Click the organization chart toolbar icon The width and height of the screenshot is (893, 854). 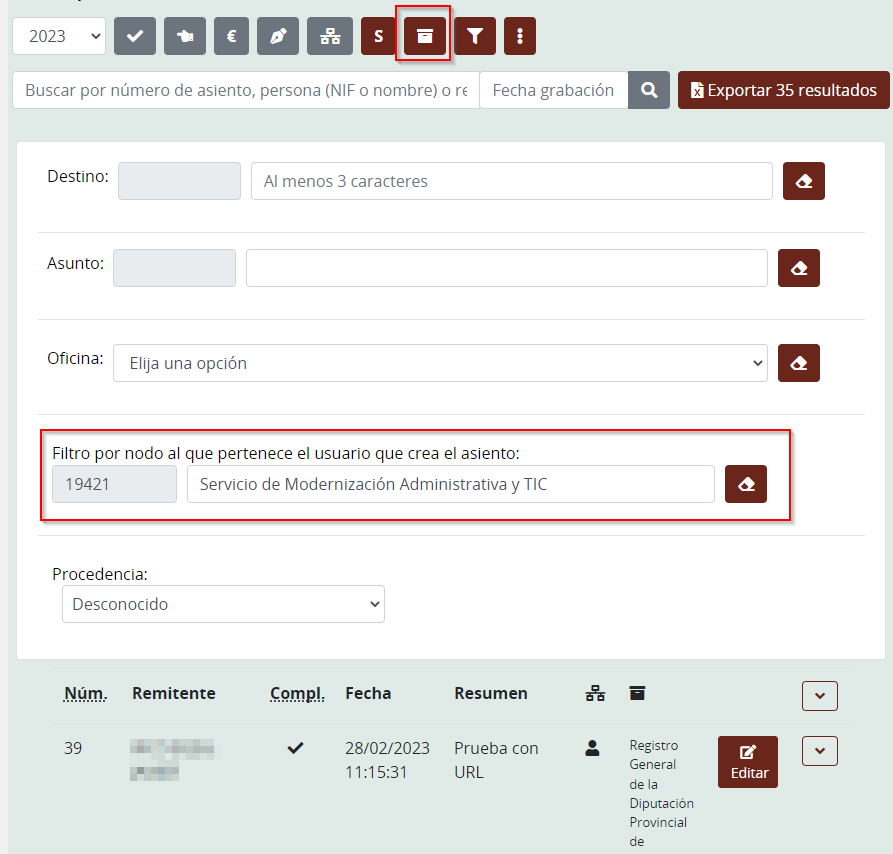tap(329, 36)
